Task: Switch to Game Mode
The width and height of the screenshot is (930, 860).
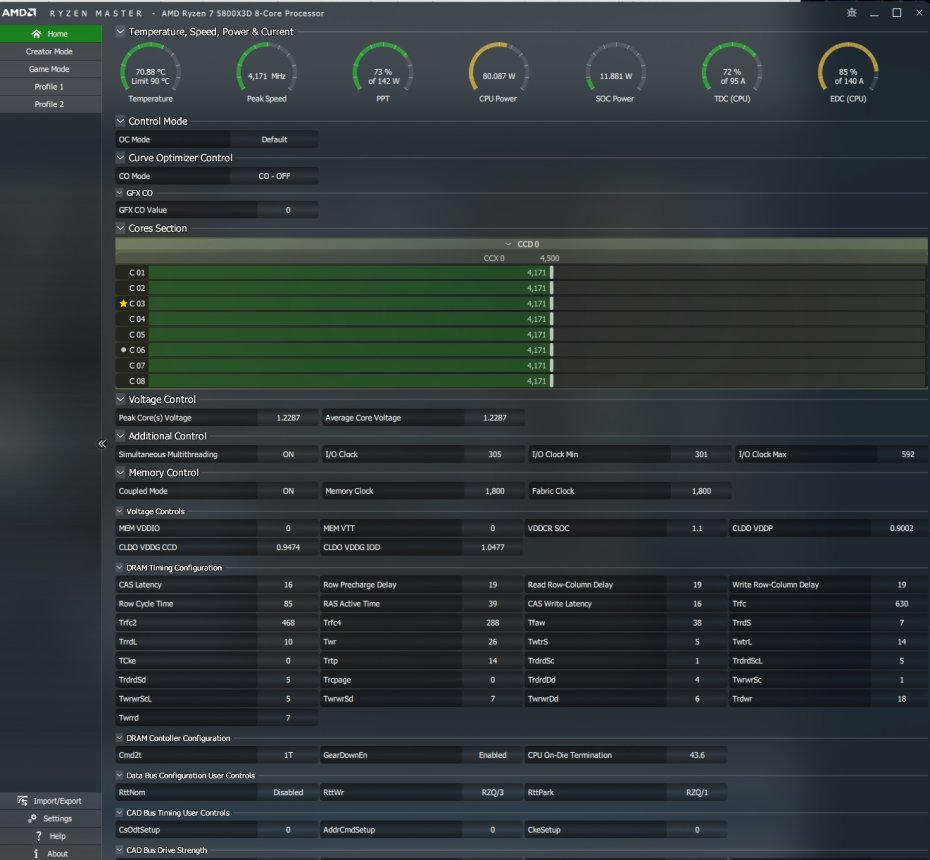Action: [x=50, y=69]
